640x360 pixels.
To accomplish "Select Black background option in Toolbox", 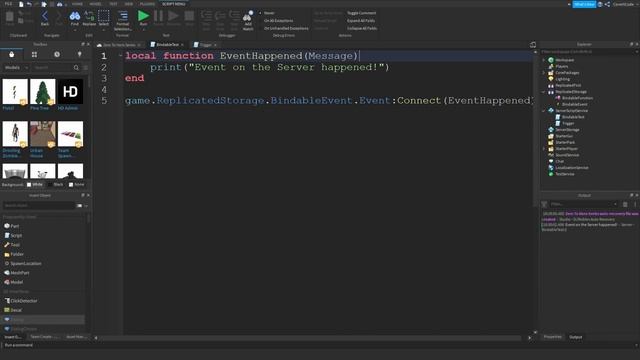I will tap(56, 184).
